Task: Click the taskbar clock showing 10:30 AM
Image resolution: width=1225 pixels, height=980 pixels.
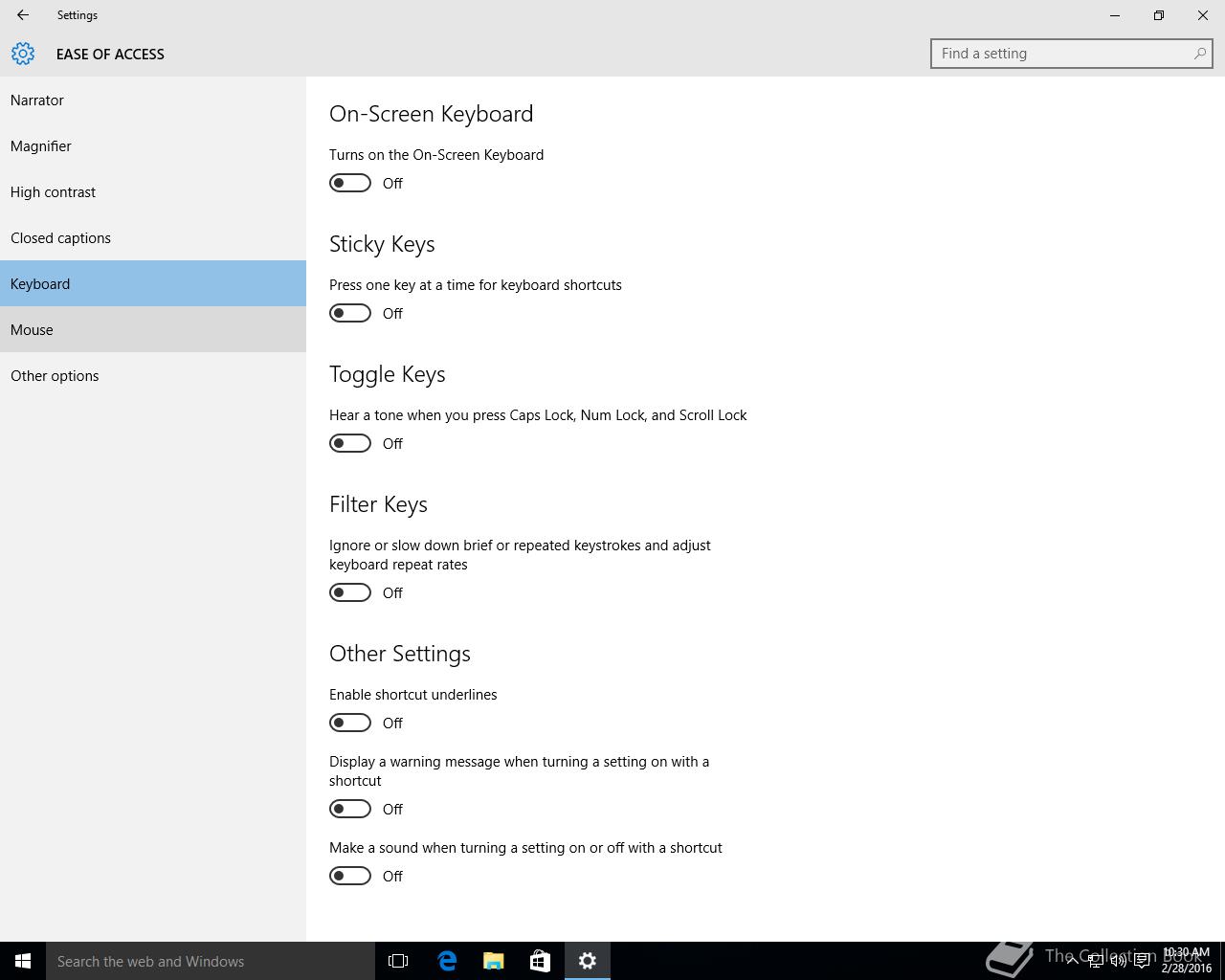Action: tap(1187, 960)
